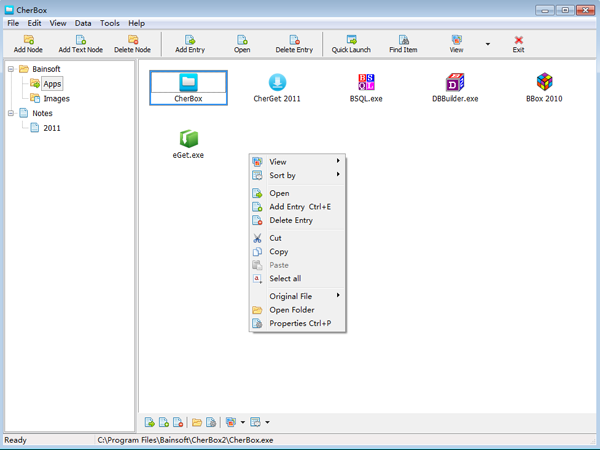Choose Cut in the context menu
This screenshot has width=600, height=450.
coord(297,238)
